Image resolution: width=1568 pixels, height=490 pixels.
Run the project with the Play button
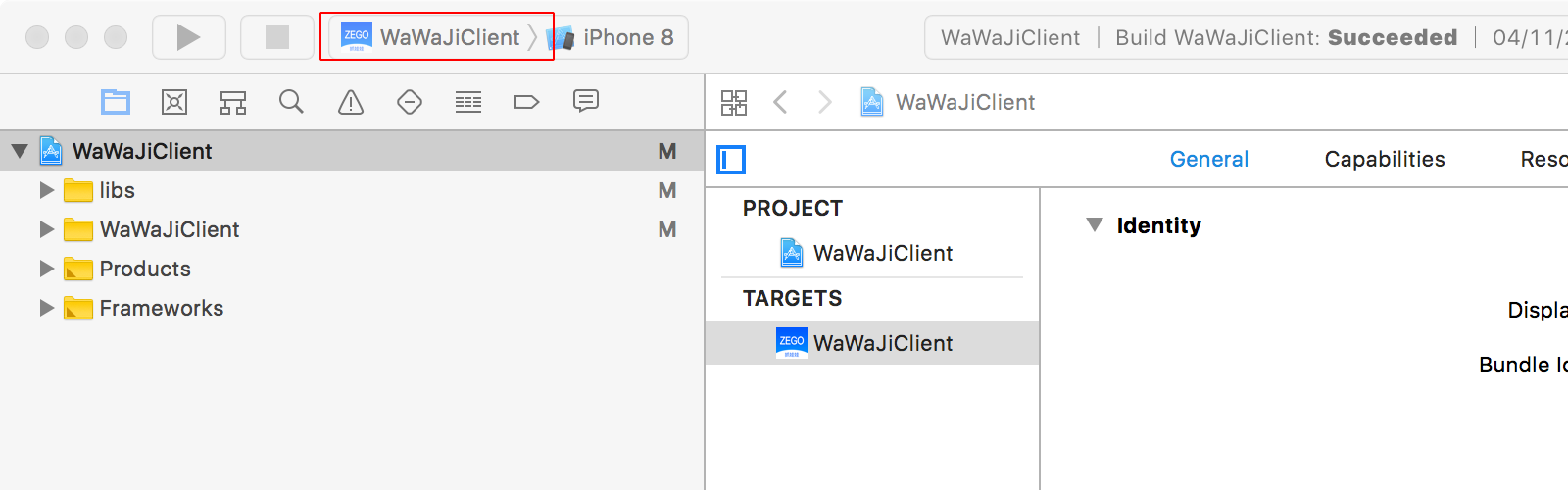tap(189, 37)
